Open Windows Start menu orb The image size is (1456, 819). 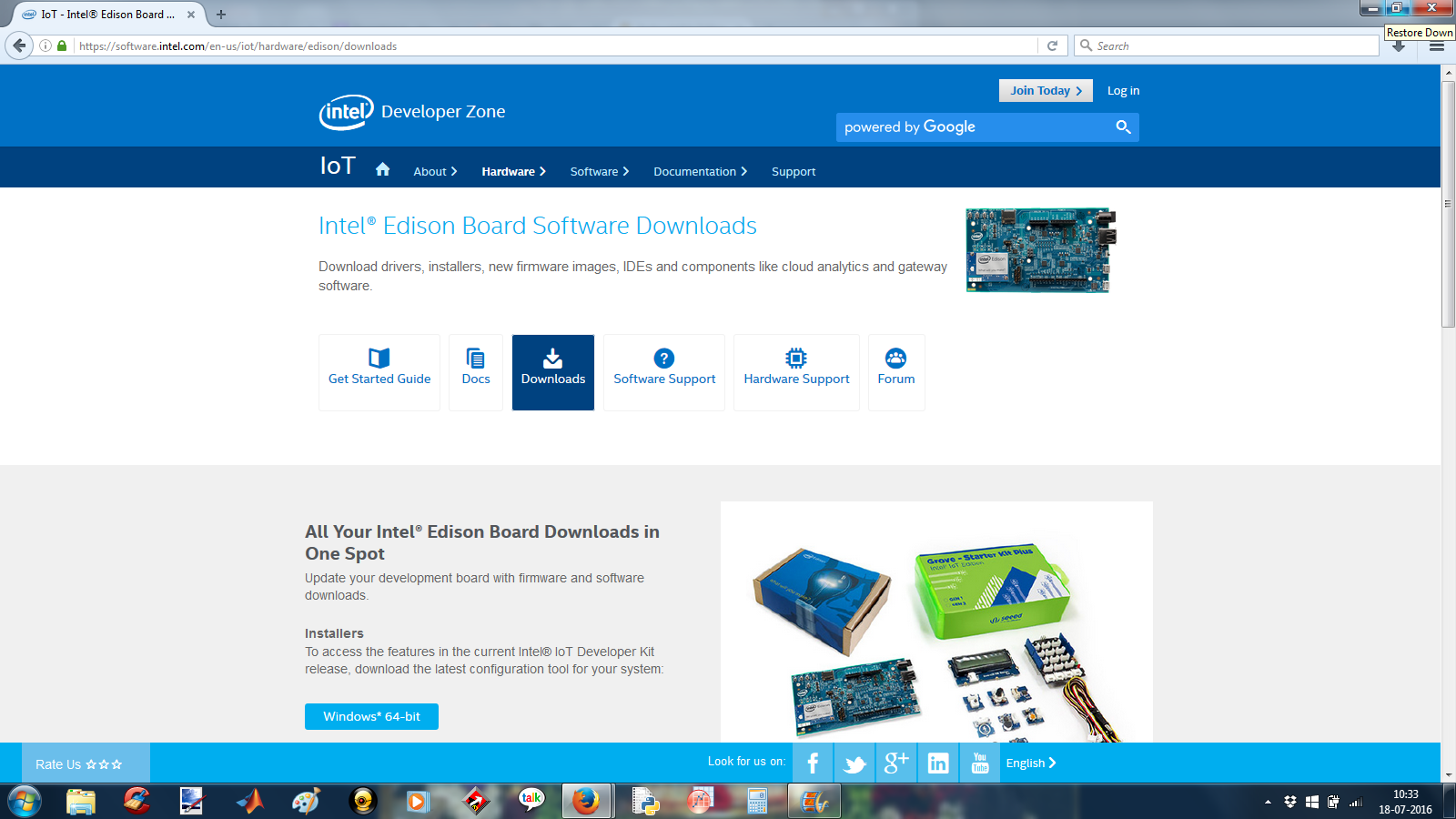point(25,802)
